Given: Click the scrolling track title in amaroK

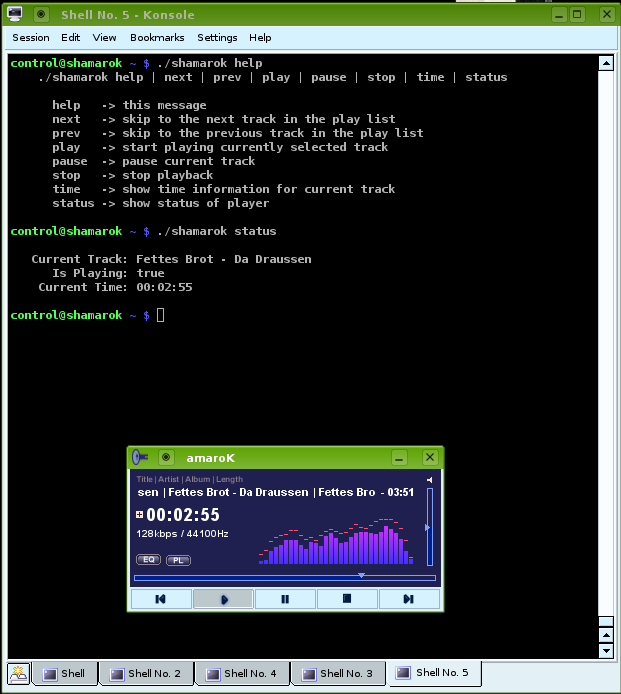Looking at the screenshot, I should [276, 492].
